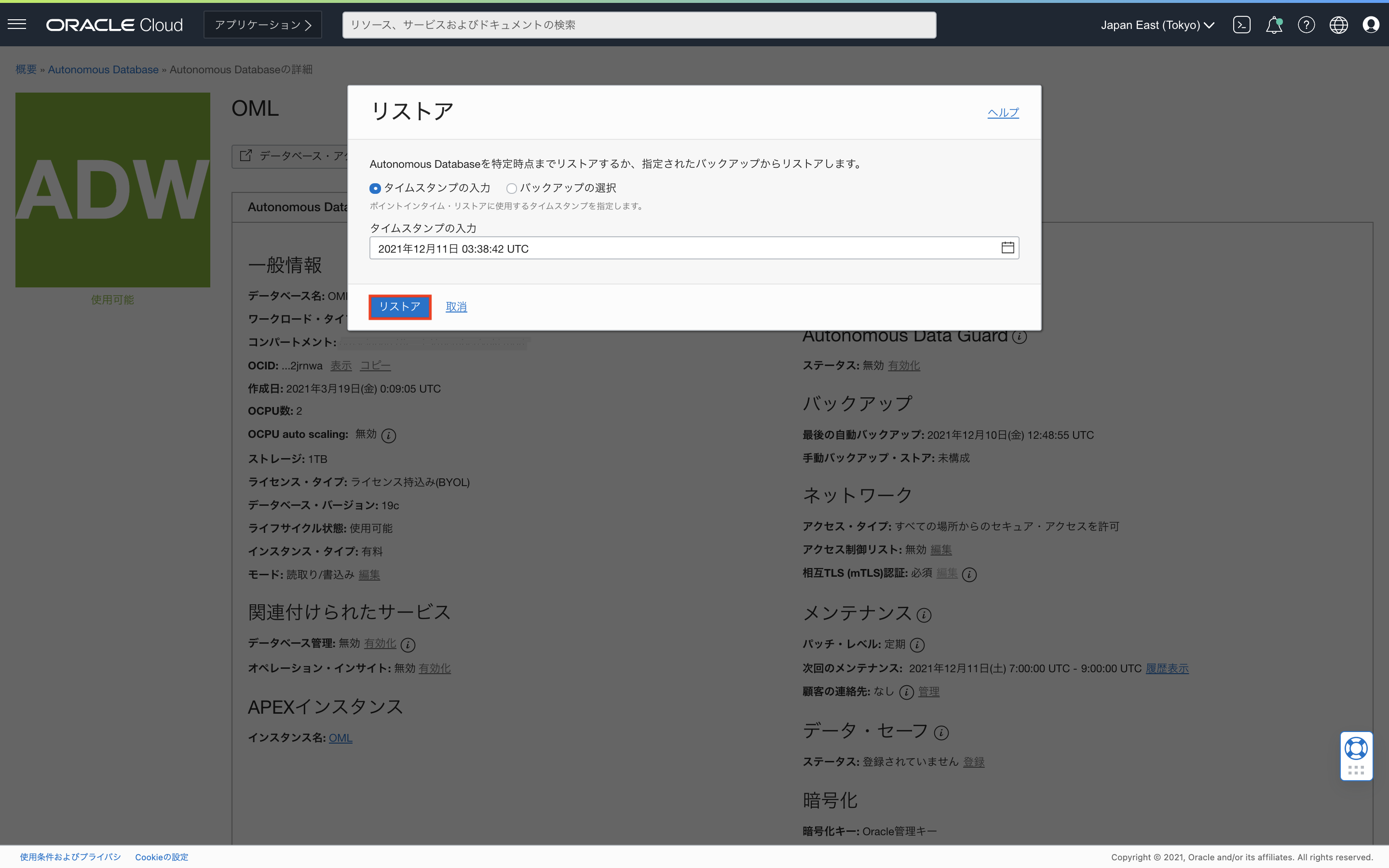
Task: Select the バックアップの選択 radio option
Action: tap(511, 188)
